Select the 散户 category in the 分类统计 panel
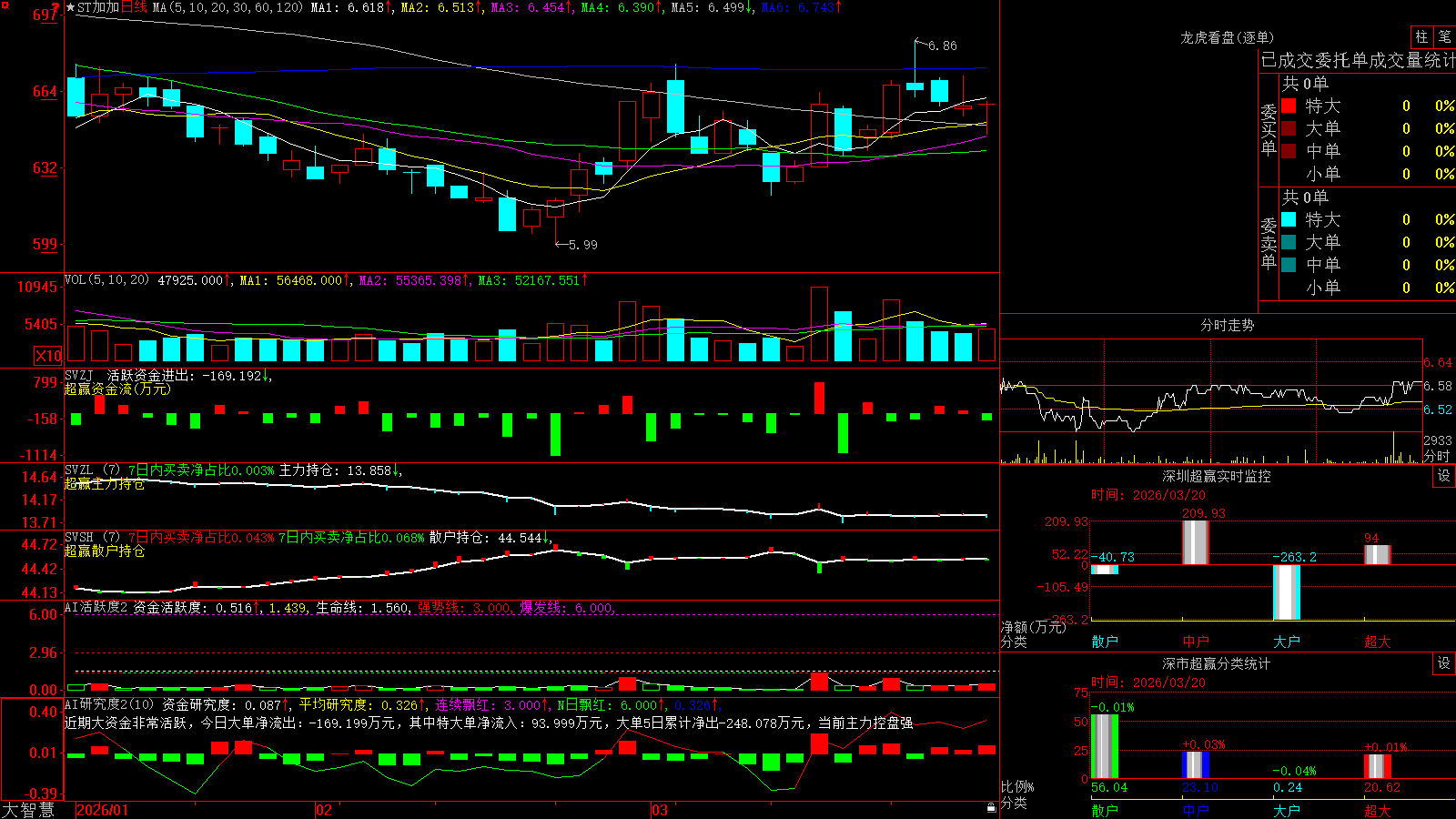The height and width of the screenshot is (819, 1456). point(1105,810)
